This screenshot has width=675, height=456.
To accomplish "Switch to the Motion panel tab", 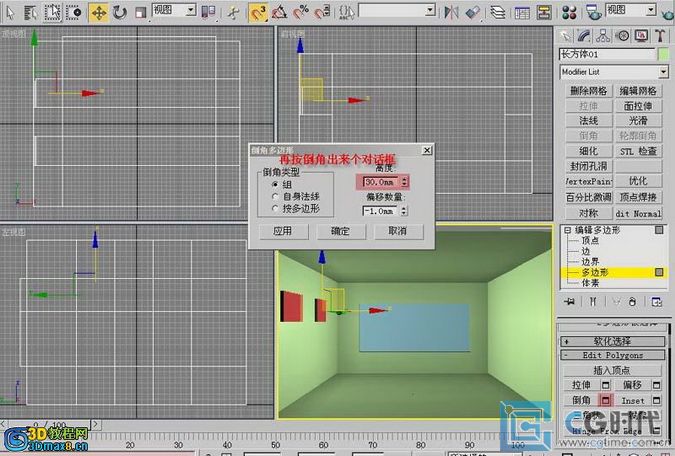I will click(622, 36).
